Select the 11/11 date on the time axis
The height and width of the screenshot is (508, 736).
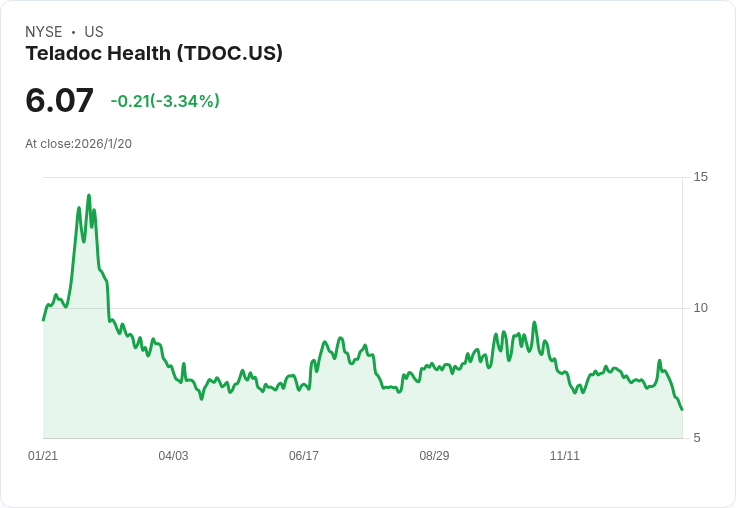pyautogui.click(x=565, y=456)
